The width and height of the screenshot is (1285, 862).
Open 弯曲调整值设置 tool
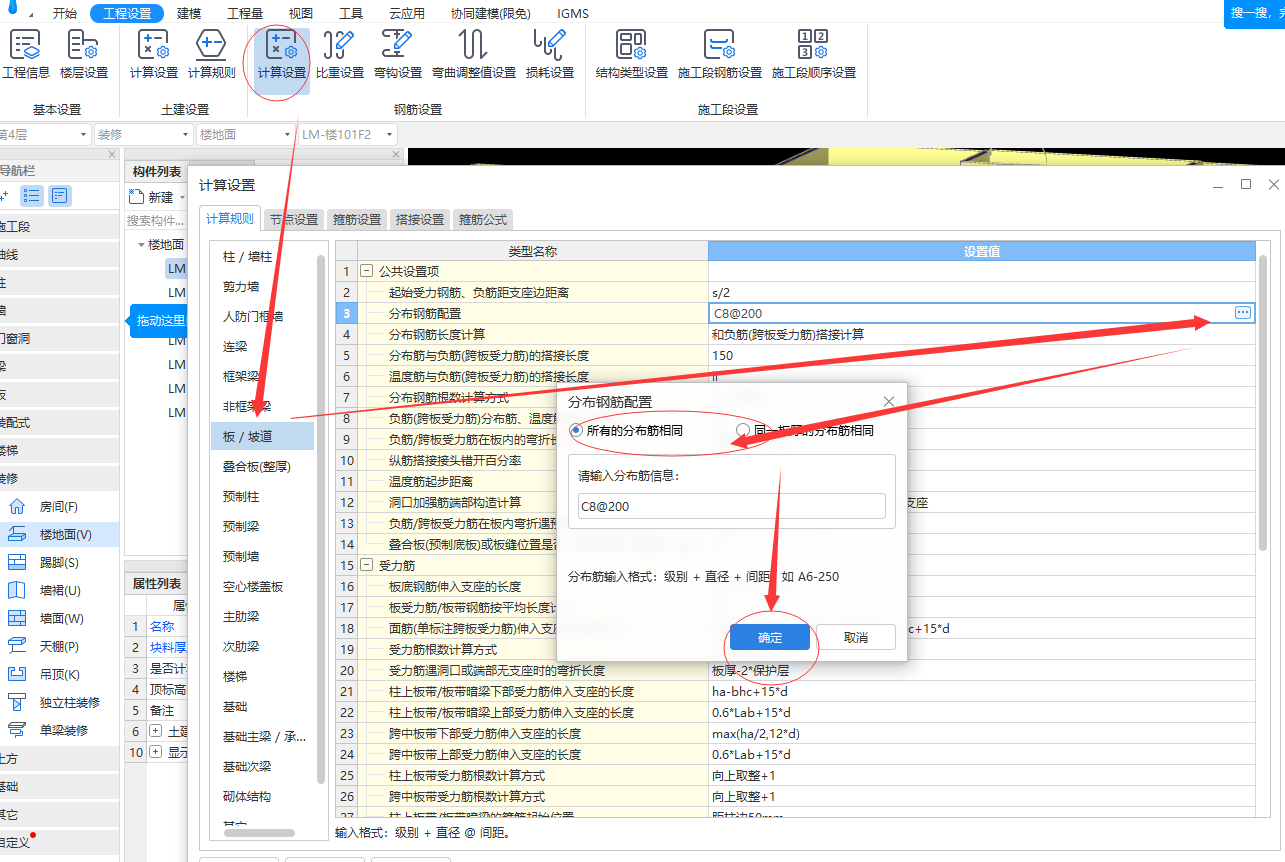pyautogui.click(x=474, y=54)
